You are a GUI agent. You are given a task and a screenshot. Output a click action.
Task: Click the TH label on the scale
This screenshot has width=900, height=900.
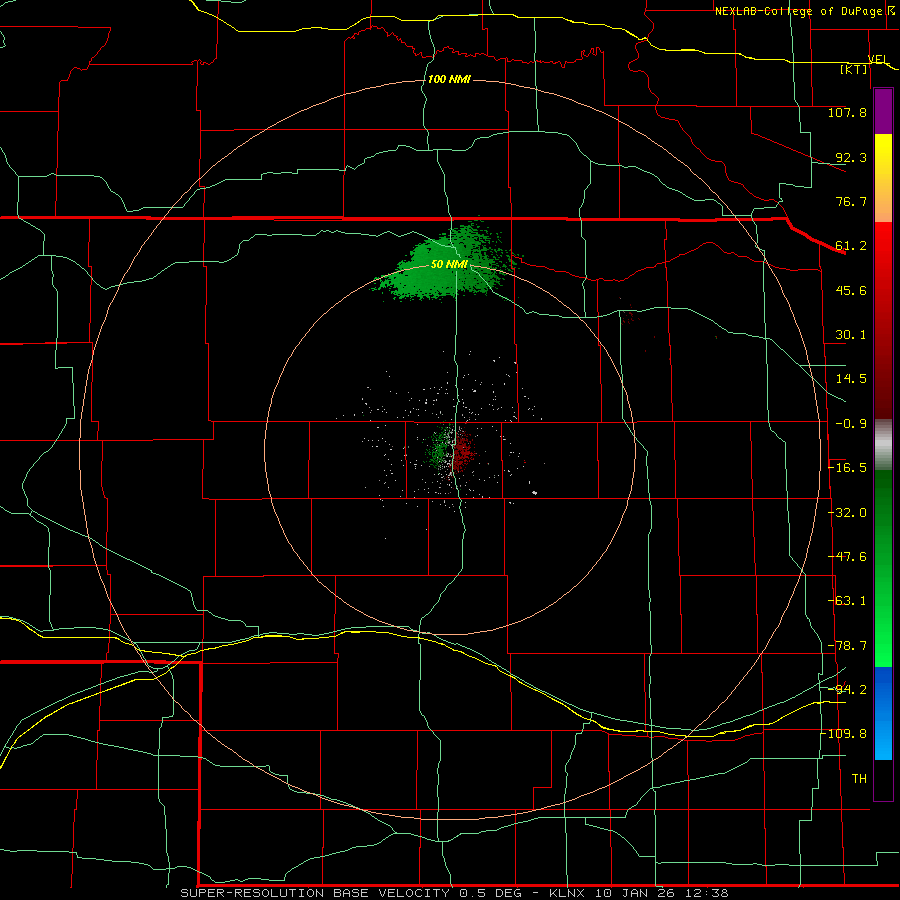point(859,779)
